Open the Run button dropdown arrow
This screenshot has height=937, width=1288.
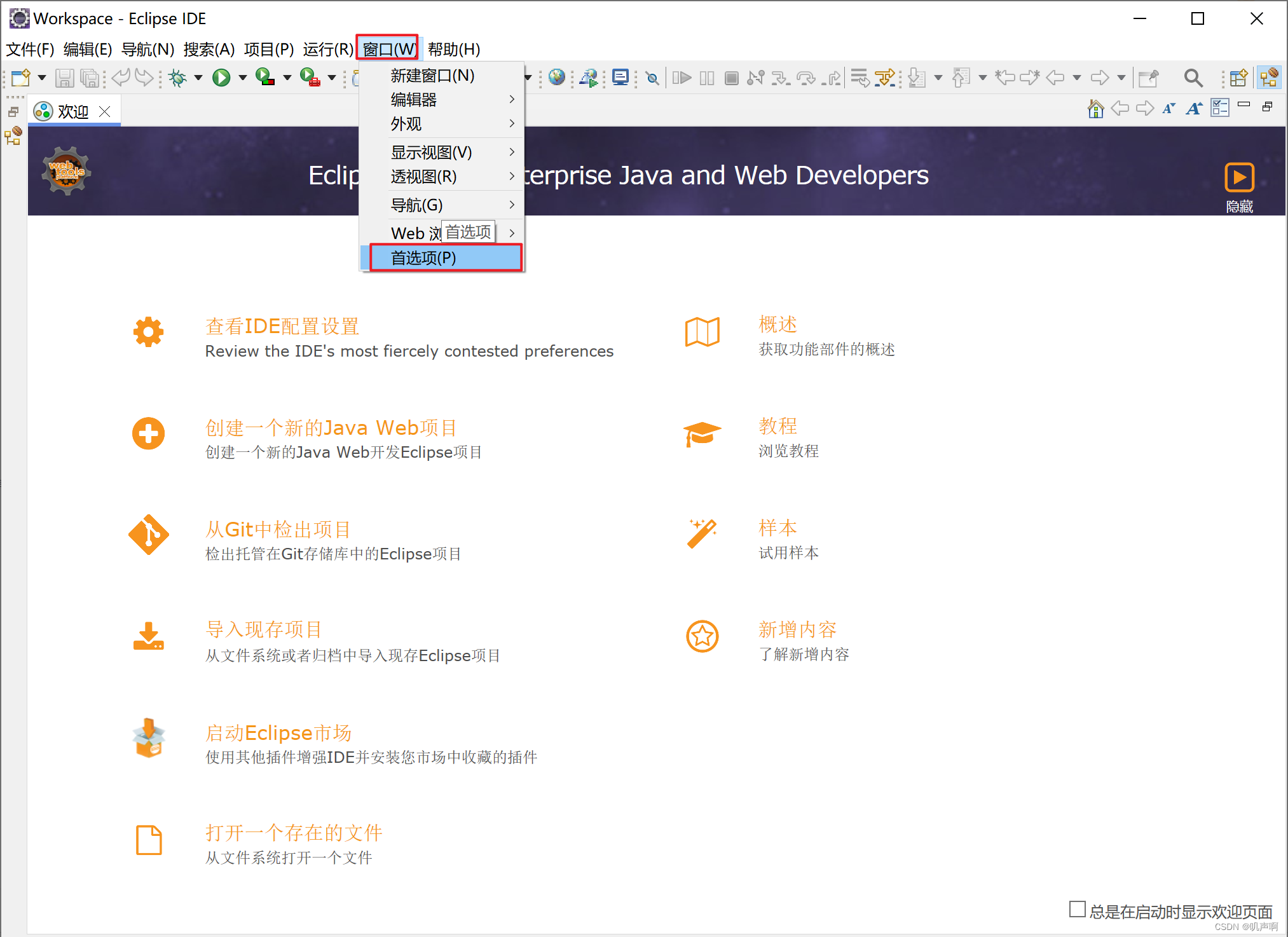tap(242, 78)
